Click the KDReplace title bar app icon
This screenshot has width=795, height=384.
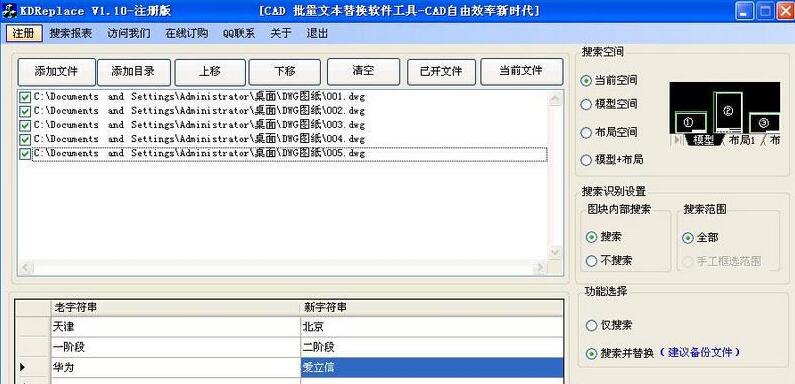10,11
